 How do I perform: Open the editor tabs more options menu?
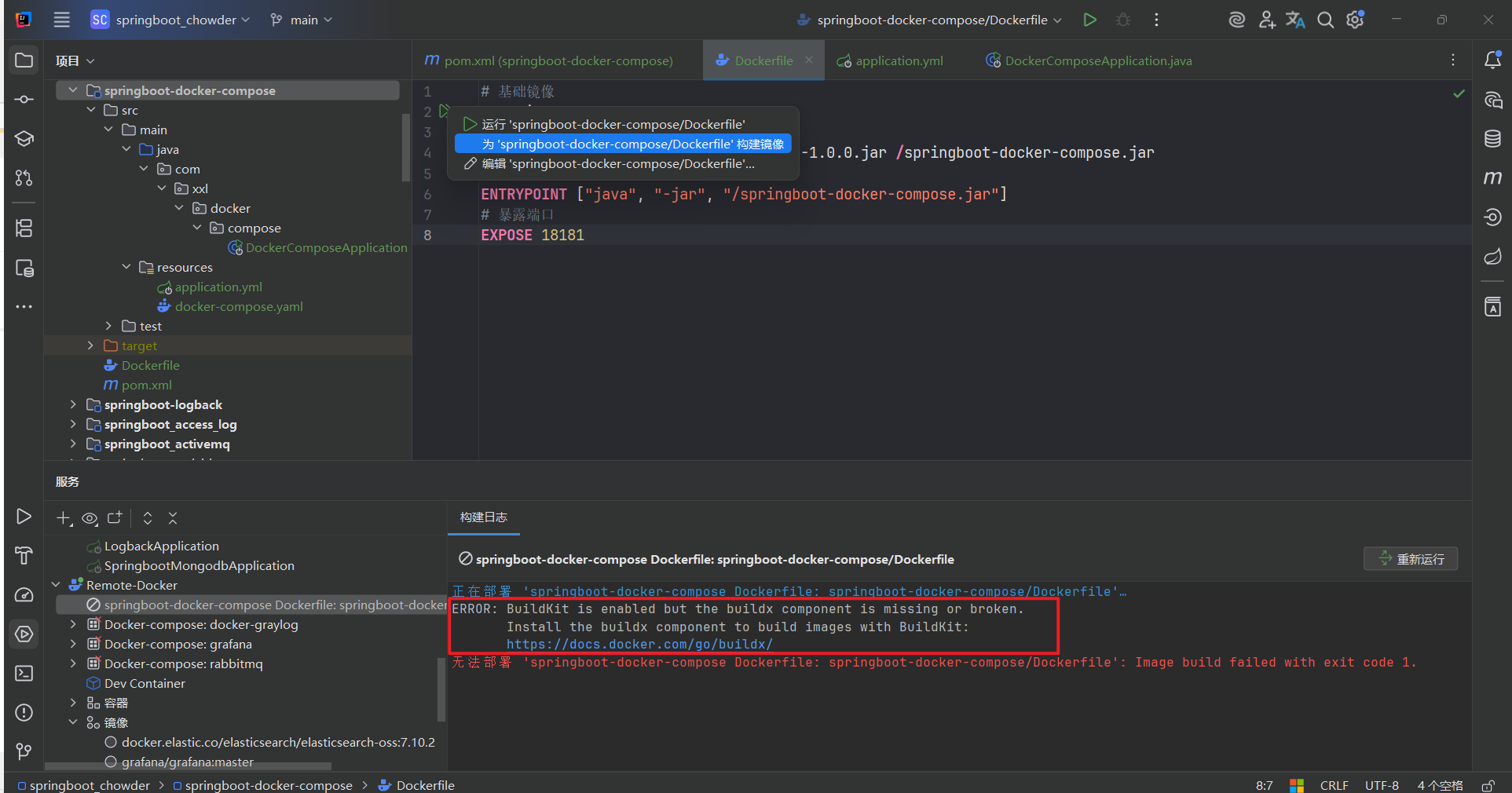pos(1453,60)
